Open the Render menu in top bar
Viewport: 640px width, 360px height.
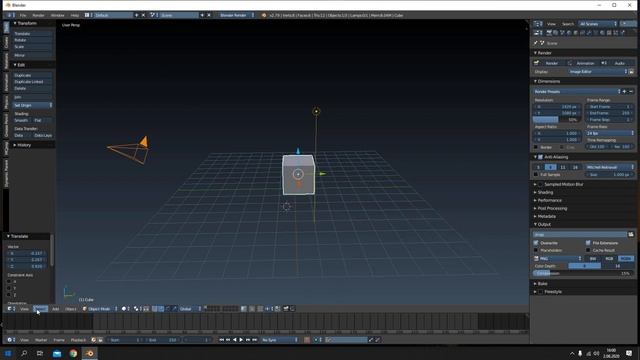pos(38,15)
